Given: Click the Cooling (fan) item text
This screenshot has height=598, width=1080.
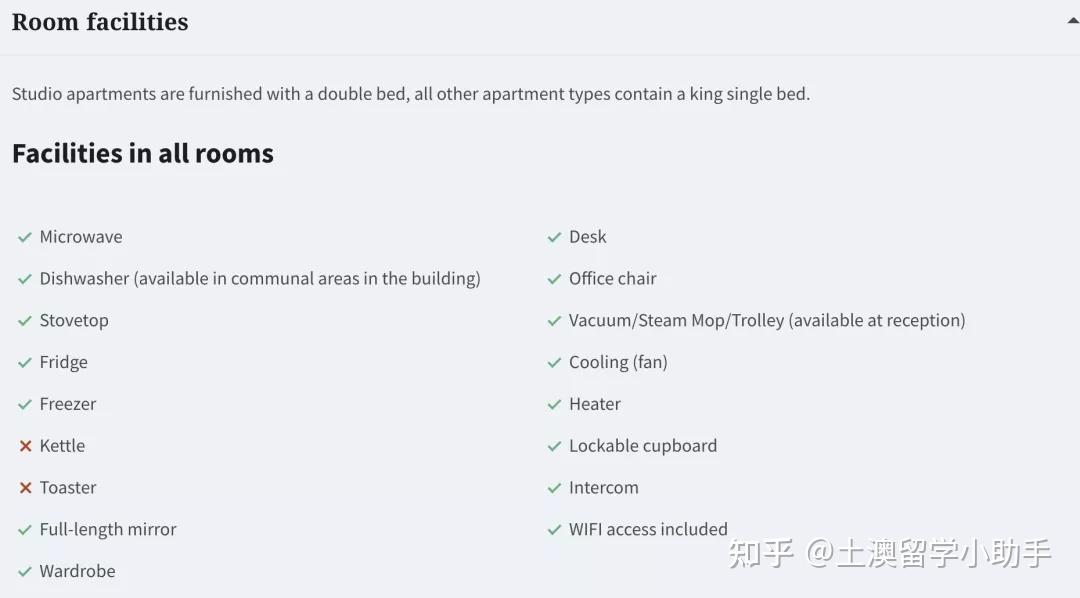Looking at the screenshot, I should [618, 363].
